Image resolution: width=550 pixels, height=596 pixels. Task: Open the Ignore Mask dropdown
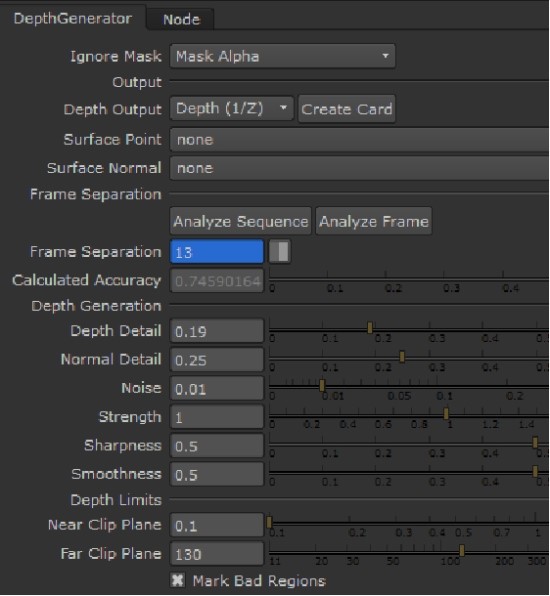[x=282, y=56]
